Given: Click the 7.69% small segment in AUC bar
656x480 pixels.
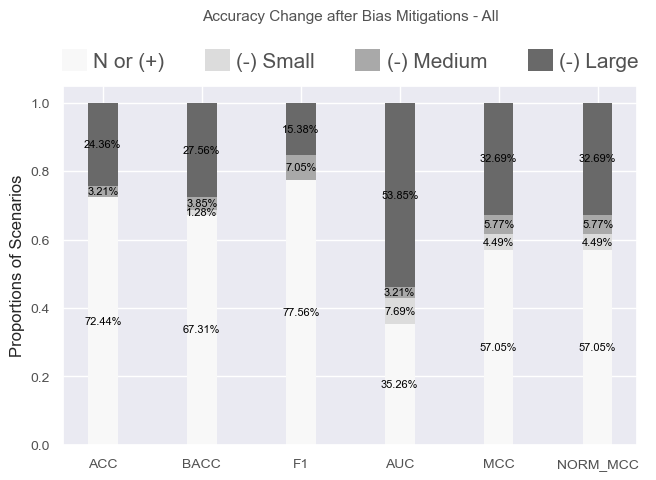Looking at the screenshot, I should pyautogui.click(x=400, y=311).
